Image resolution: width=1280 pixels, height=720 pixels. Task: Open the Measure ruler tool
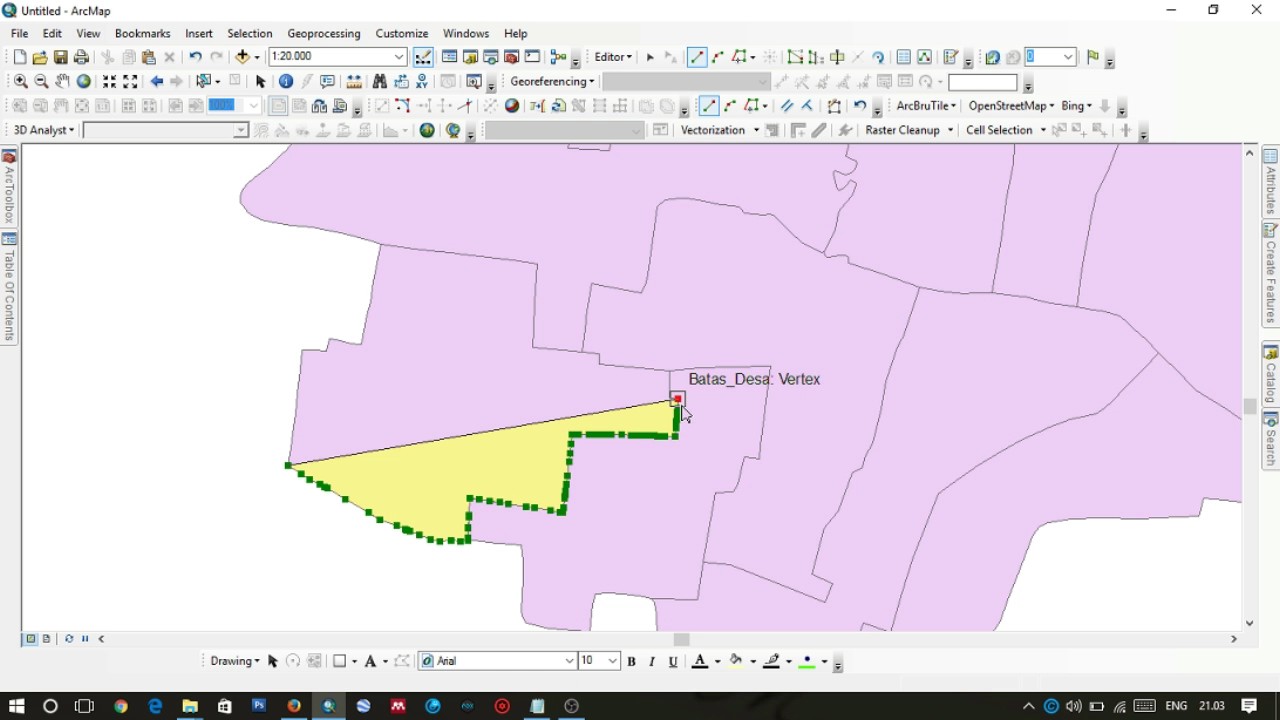click(x=354, y=81)
